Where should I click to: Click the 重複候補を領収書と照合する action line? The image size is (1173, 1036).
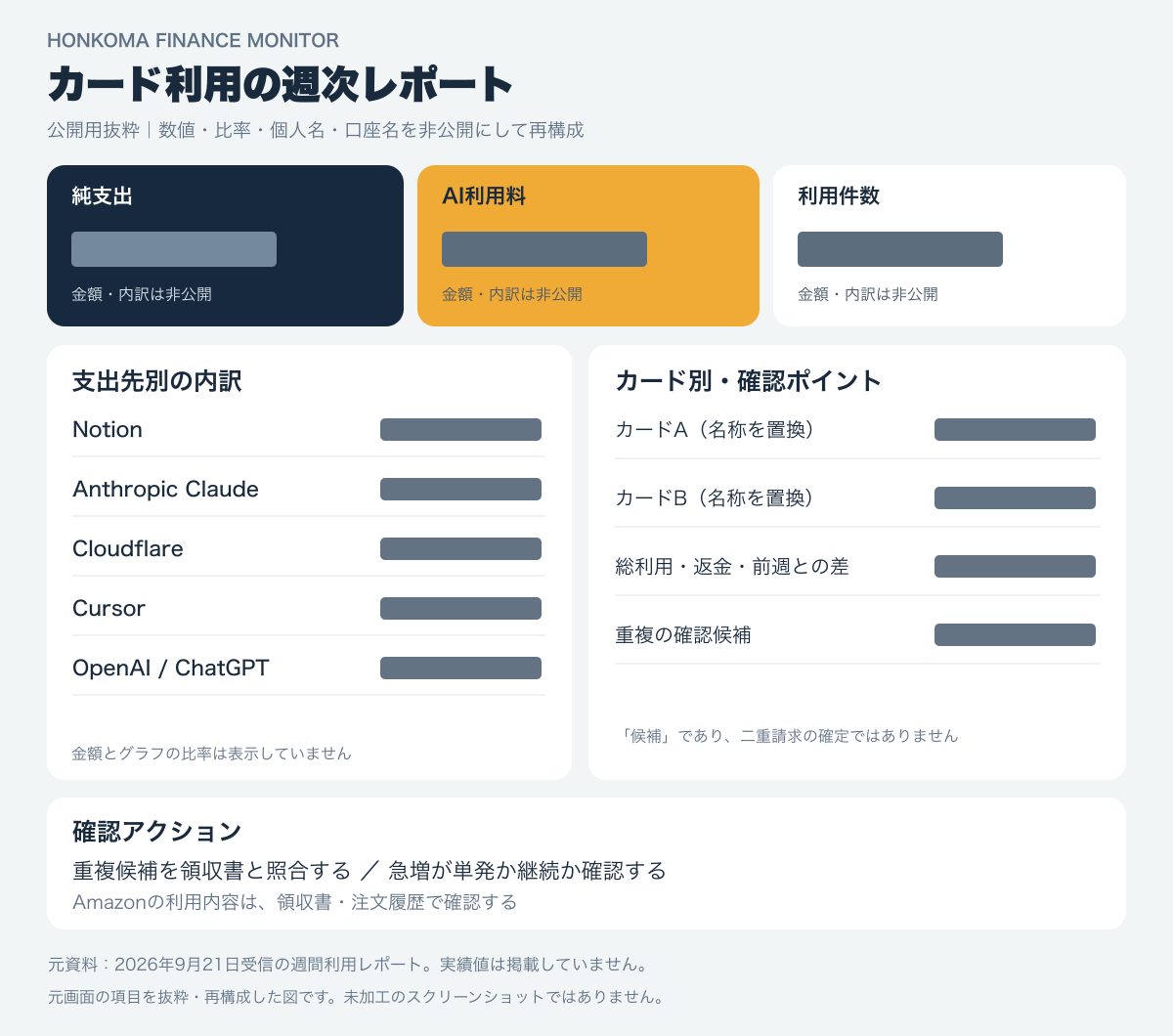(x=369, y=871)
